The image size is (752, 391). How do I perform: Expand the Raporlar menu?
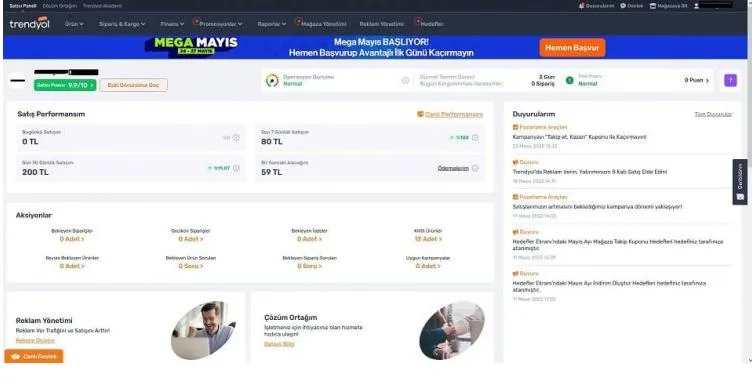271,24
